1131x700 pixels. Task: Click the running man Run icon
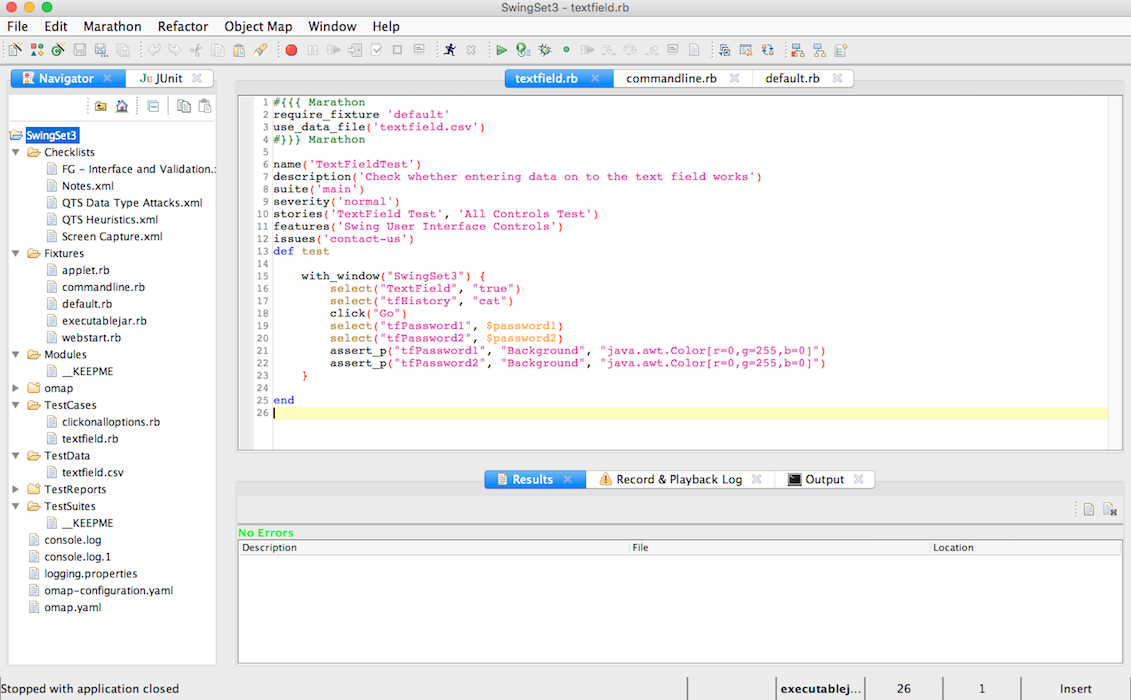(x=449, y=48)
